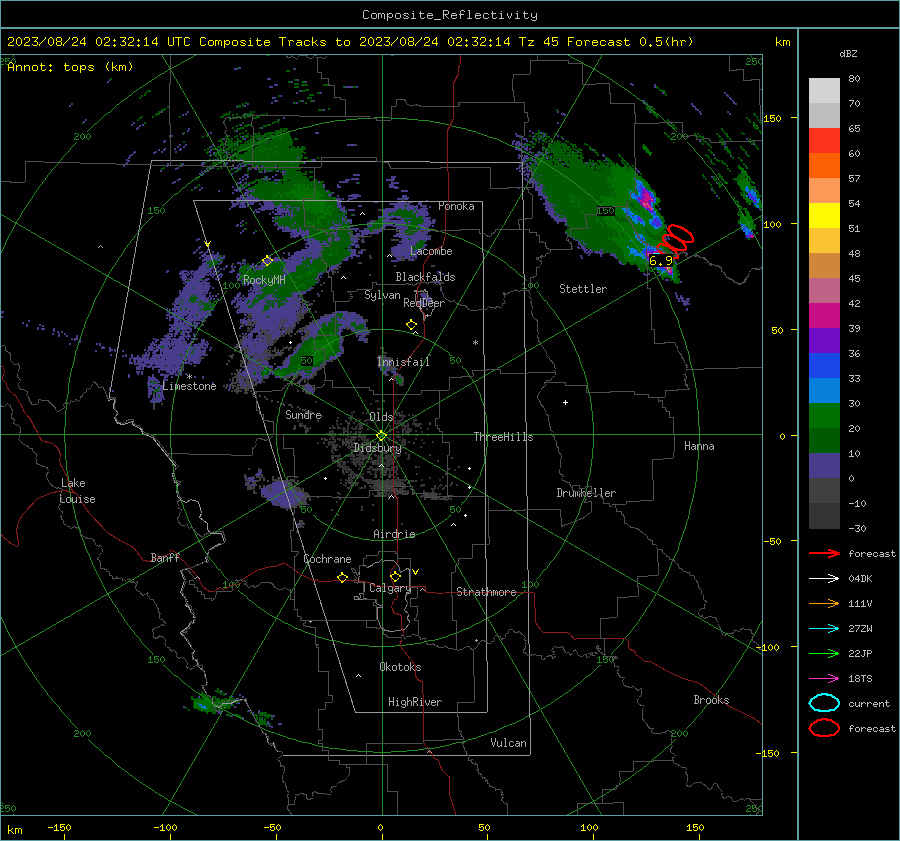The image size is (900, 841).
Task: Click the Stettler label on map
Action: click(583, 289)
